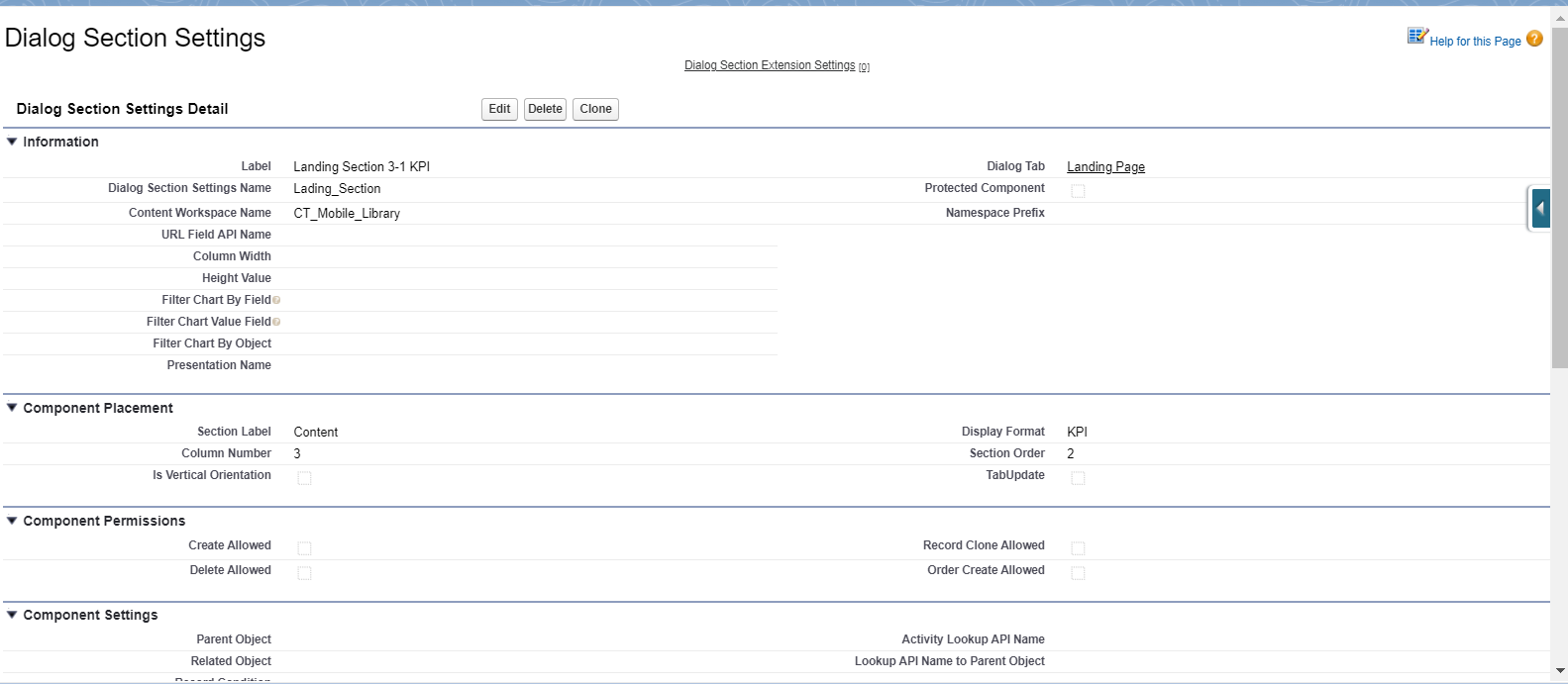The width and height of the screenshot is (1568, 684).
Task: Collapse the Information section
Action: [x=12, y=142]
